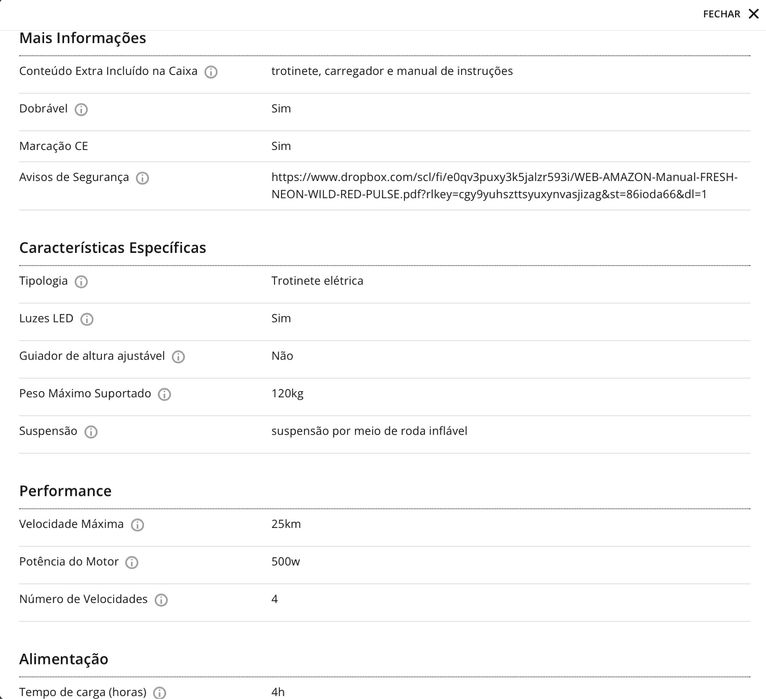Open the Dropbox safety manual link

(x=504, y=185)
